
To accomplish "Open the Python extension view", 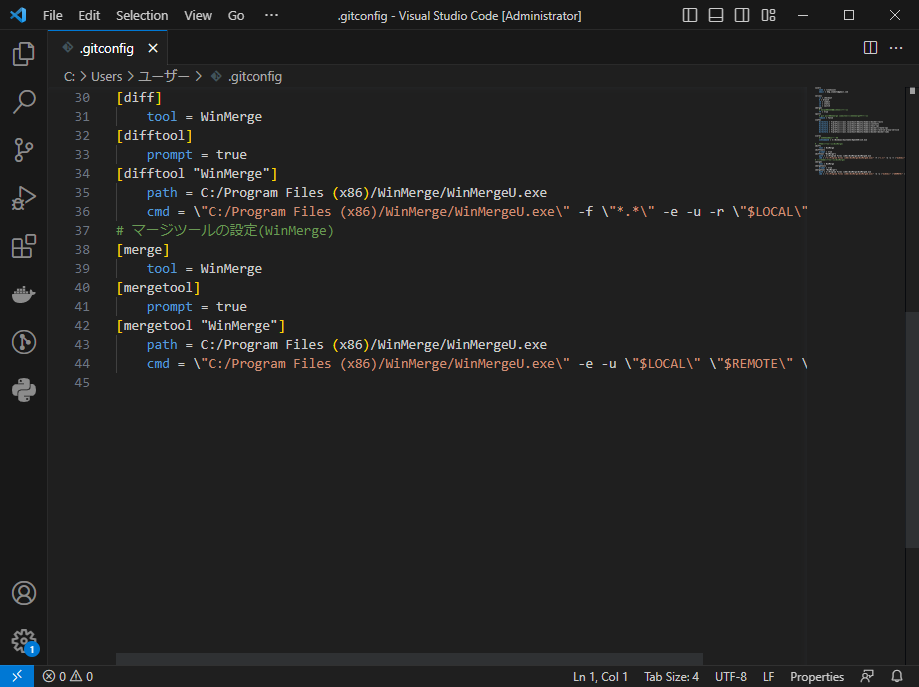I will 24,390.
